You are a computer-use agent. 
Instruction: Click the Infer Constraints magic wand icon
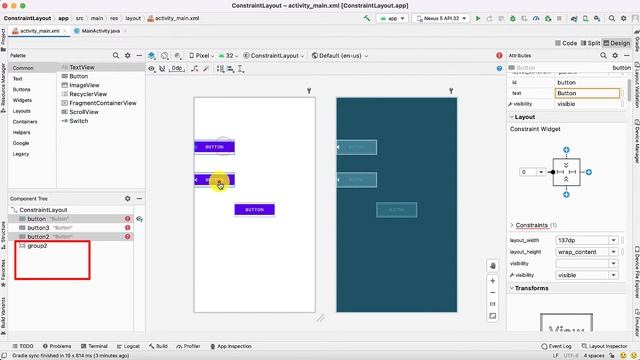point(206,69)
